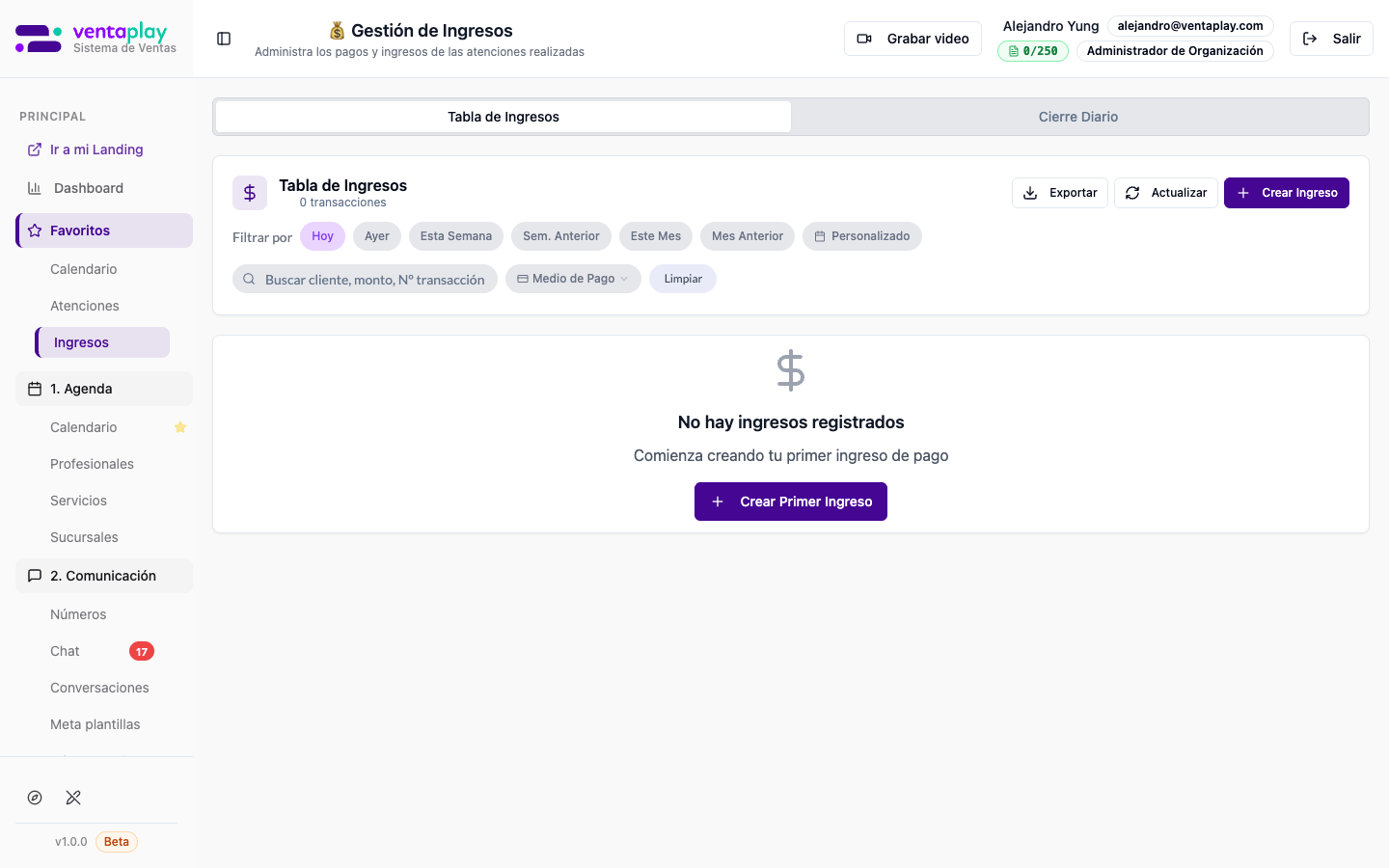This screenshot has height=868, width=1389.
Task: Collapse the 1. Agenda section
Action: 104,389
